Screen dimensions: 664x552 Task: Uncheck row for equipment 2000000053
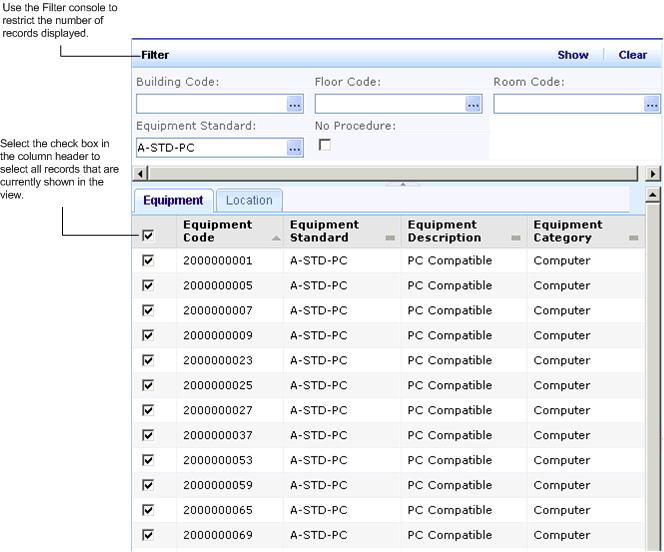(x=148, y=461)
